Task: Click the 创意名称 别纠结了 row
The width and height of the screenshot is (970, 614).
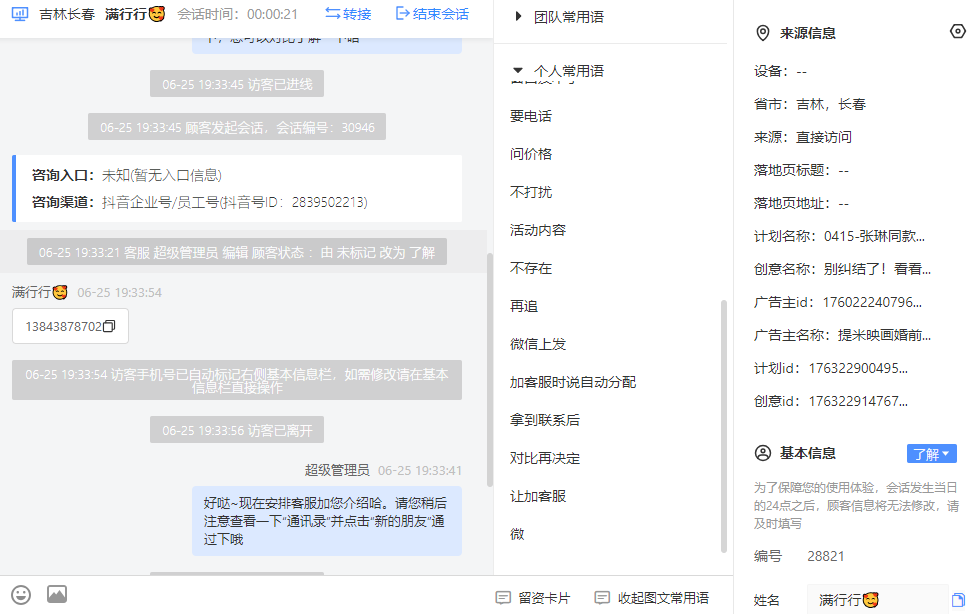Action: 842,269
